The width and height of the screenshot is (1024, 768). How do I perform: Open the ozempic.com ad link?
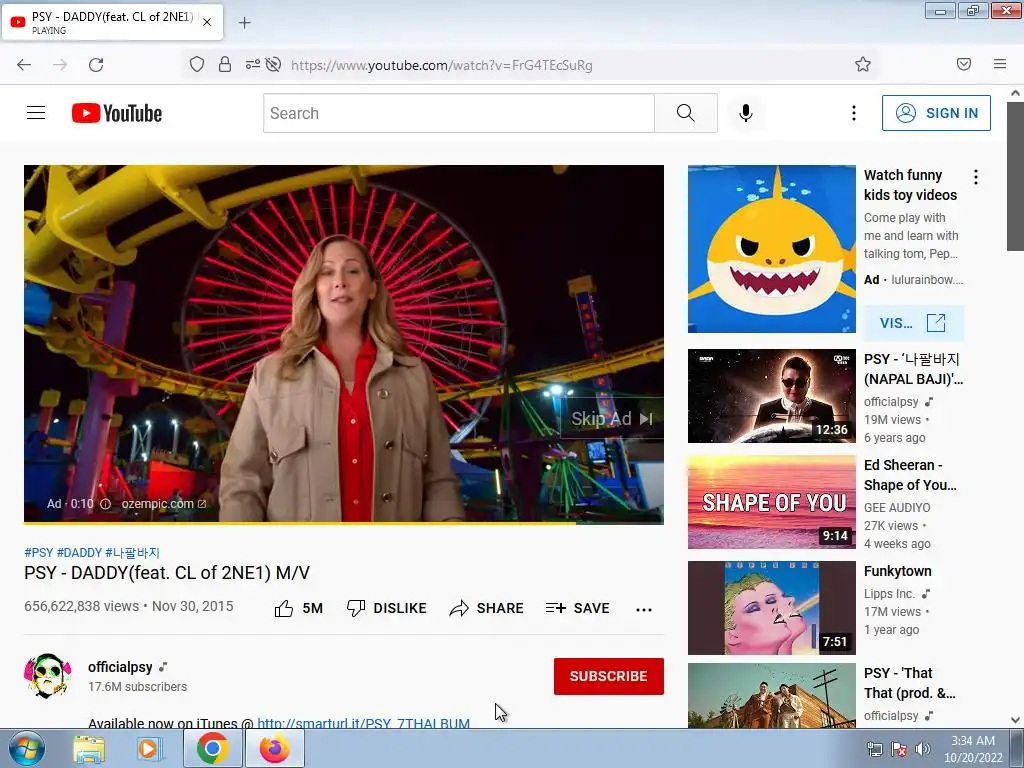point(163,504)
